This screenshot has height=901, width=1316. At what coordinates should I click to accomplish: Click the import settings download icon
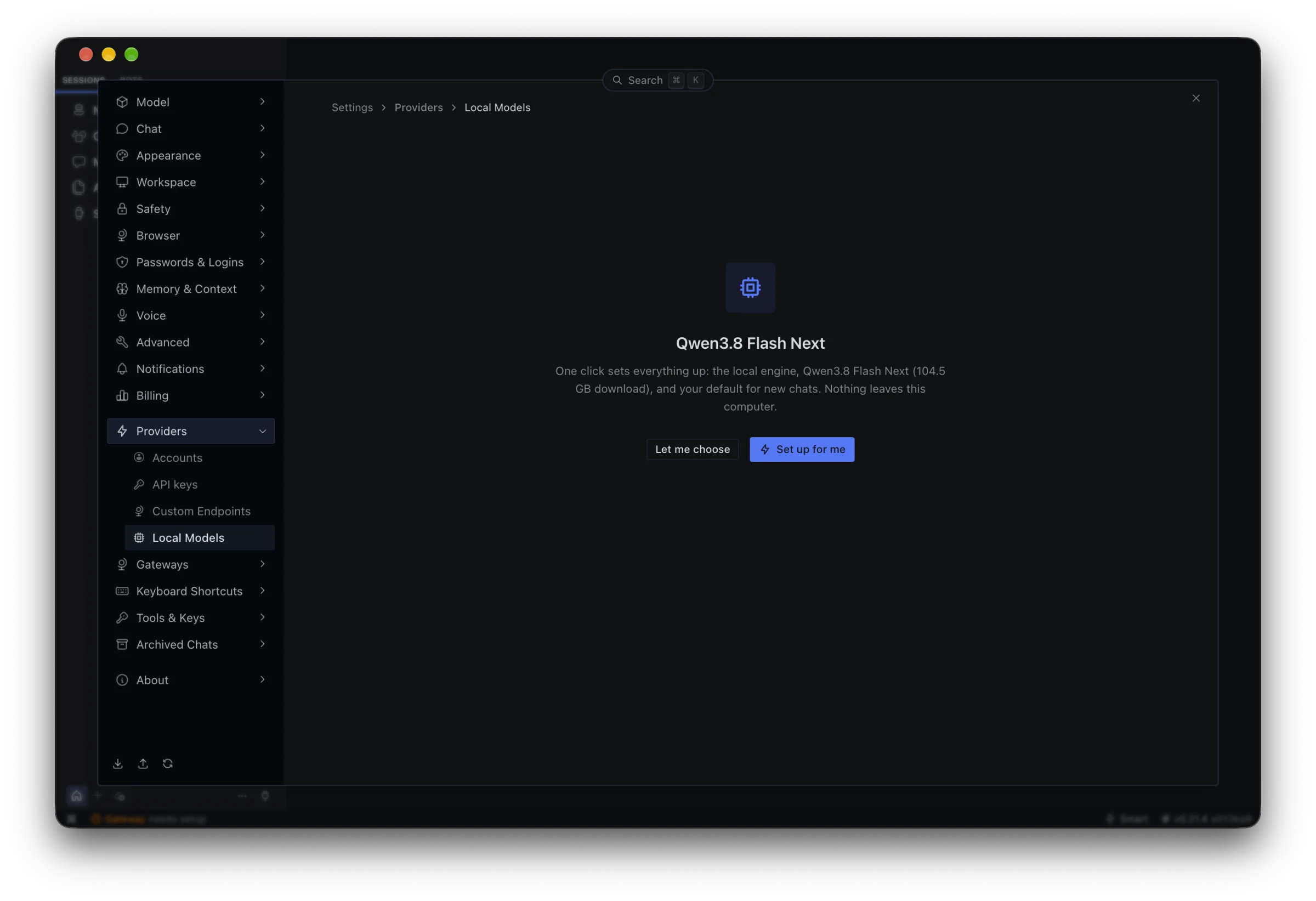(x=118, y=764)
